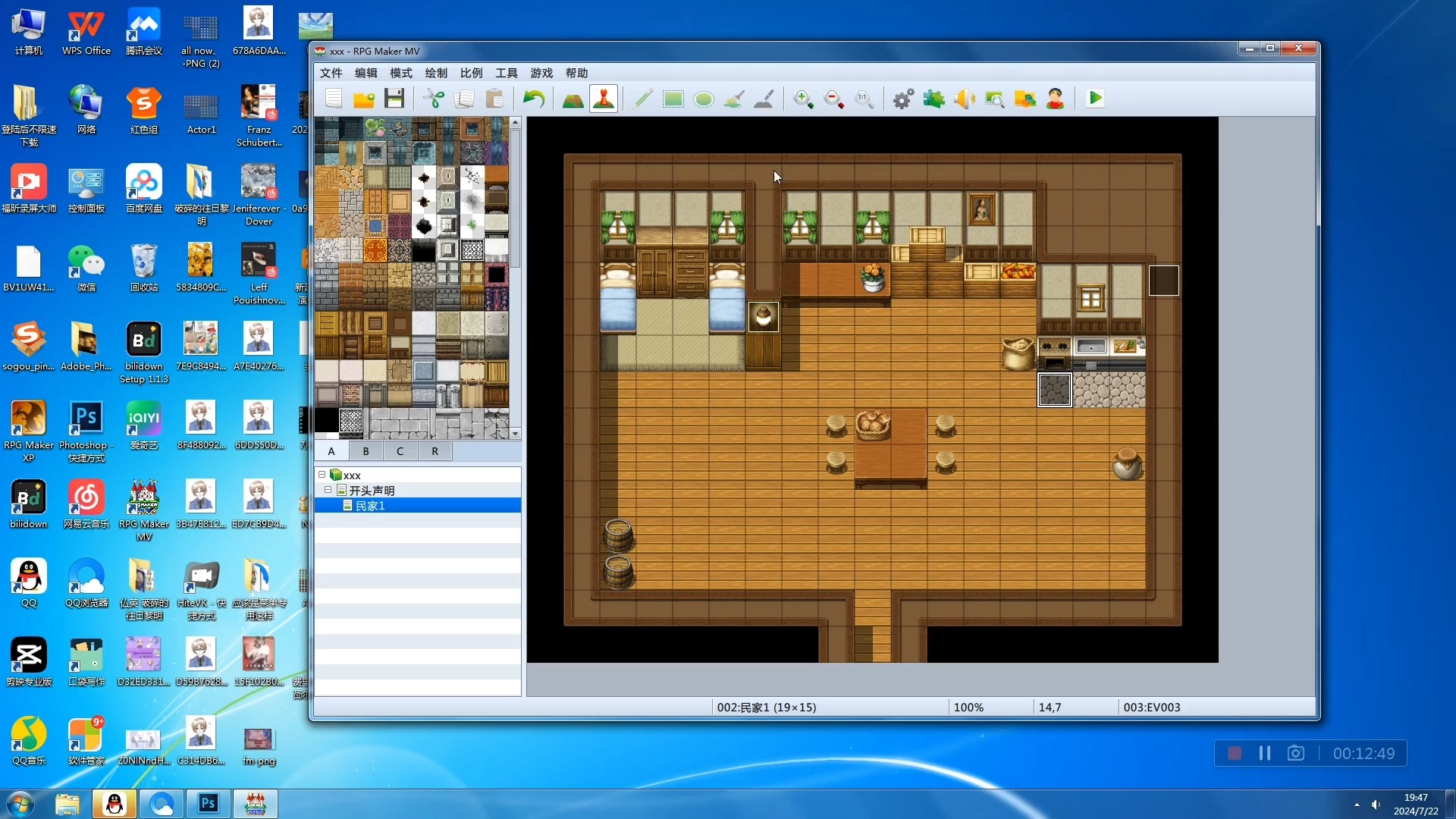Take a recorder snapshot with camera icon
The height and width of the screenshot is (819, 1456).
pos(1296,753)
